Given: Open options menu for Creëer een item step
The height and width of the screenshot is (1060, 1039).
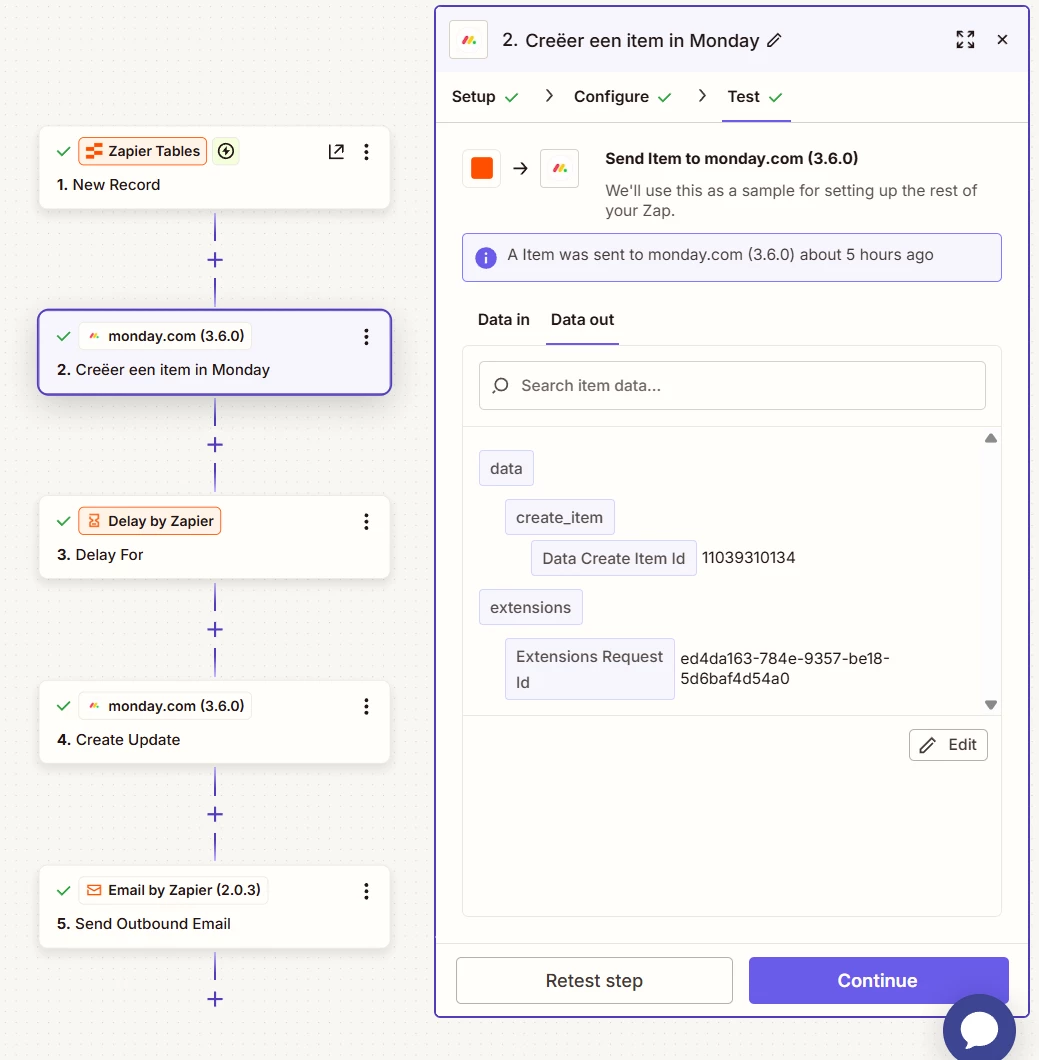Looking at the screenshot, I should pos(366,337).
